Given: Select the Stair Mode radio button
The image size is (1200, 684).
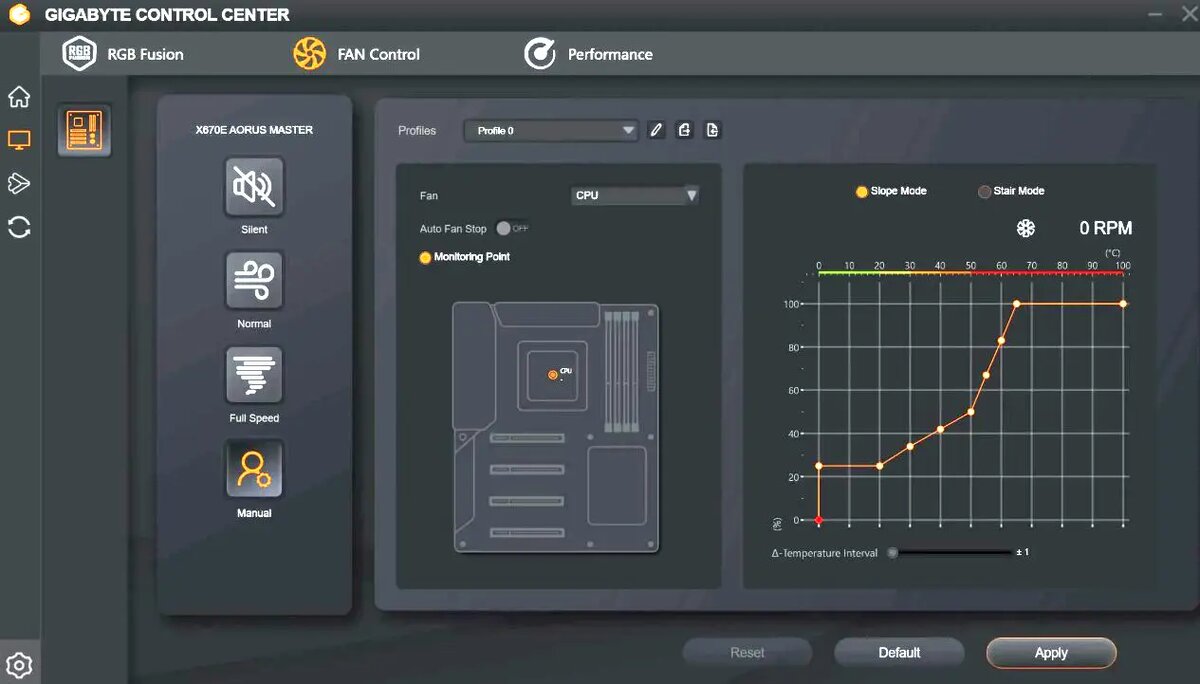Looking at the screenshot, I should (984, 191).
